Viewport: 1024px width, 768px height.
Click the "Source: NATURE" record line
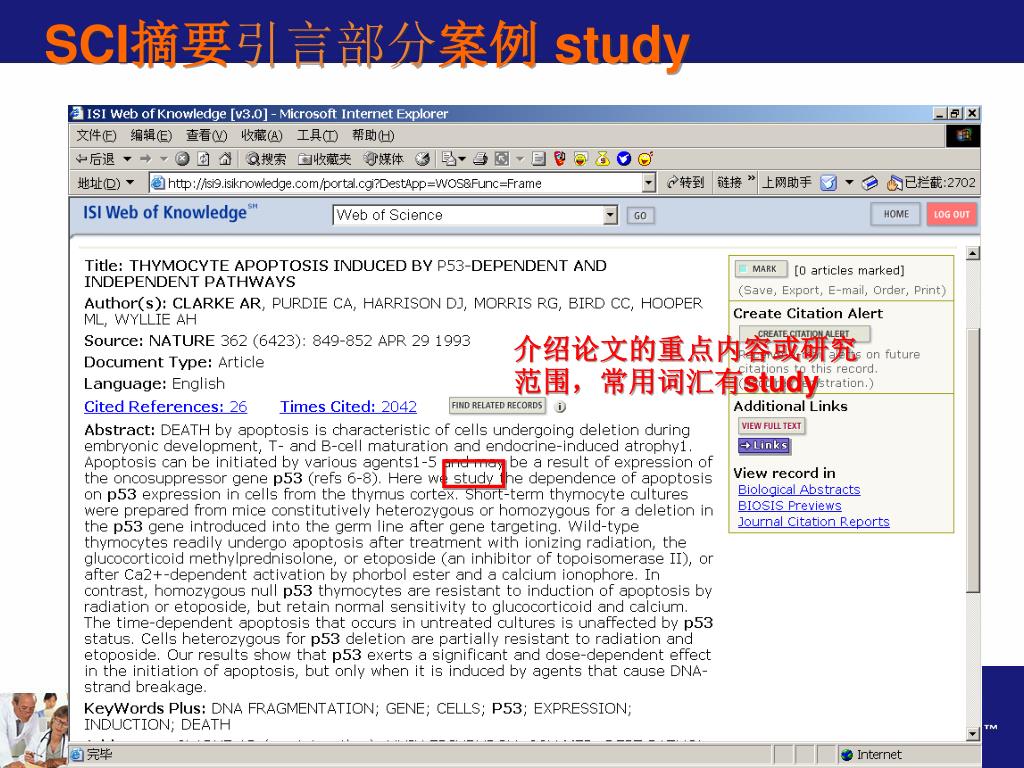pos(277,341)
